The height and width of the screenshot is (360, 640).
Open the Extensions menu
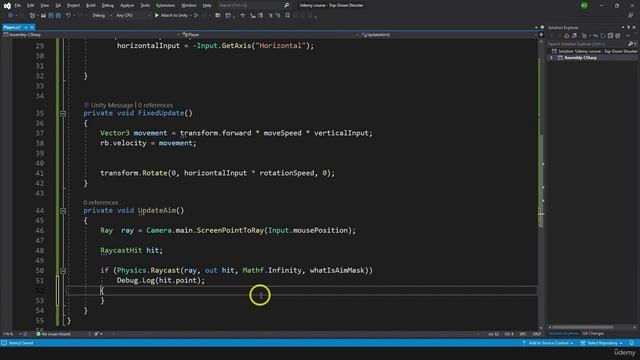[165, 5]
